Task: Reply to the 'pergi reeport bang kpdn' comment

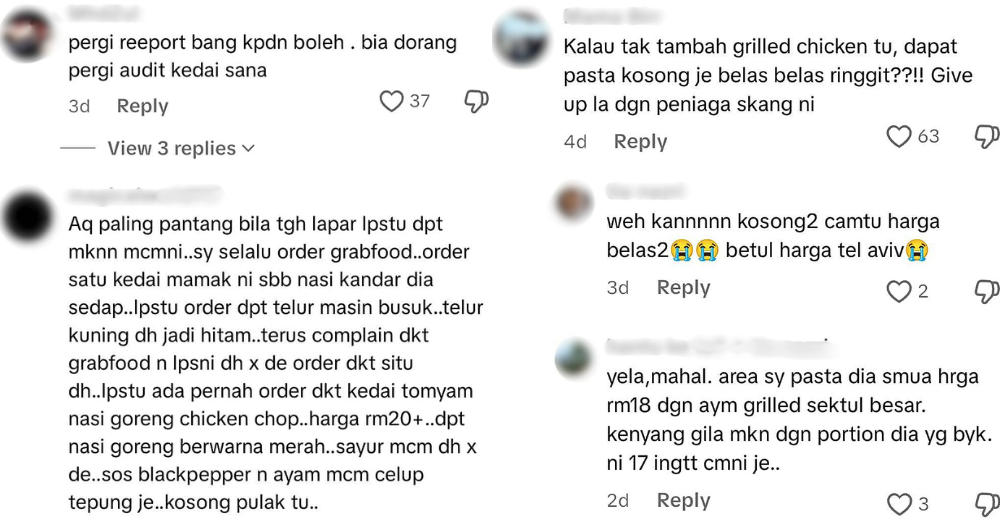Action: (x=142, y=106)
